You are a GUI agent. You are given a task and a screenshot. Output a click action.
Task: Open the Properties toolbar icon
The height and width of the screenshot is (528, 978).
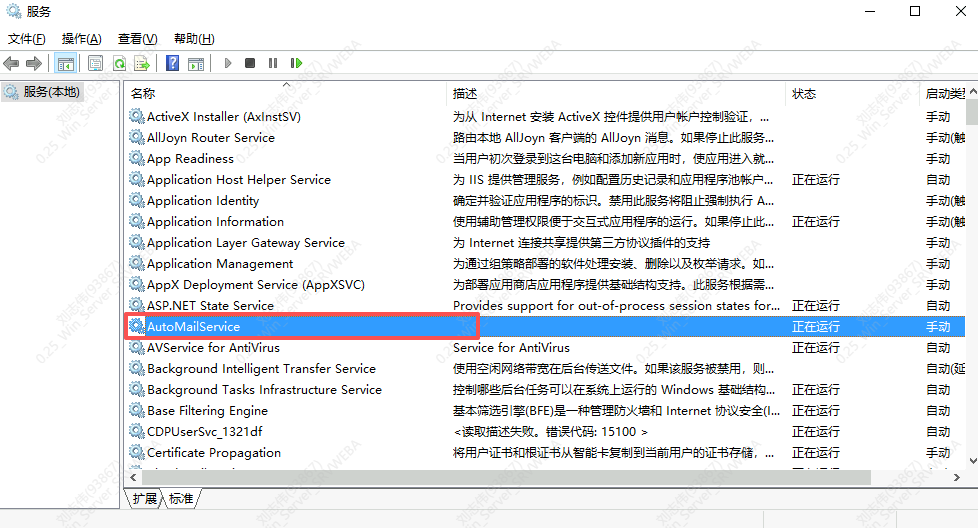(x=95, y=63)
